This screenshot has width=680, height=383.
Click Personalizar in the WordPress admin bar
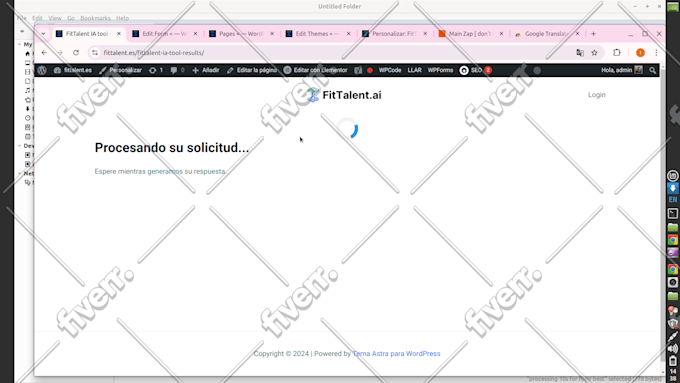pyautogui.click(x=120, y=70)
